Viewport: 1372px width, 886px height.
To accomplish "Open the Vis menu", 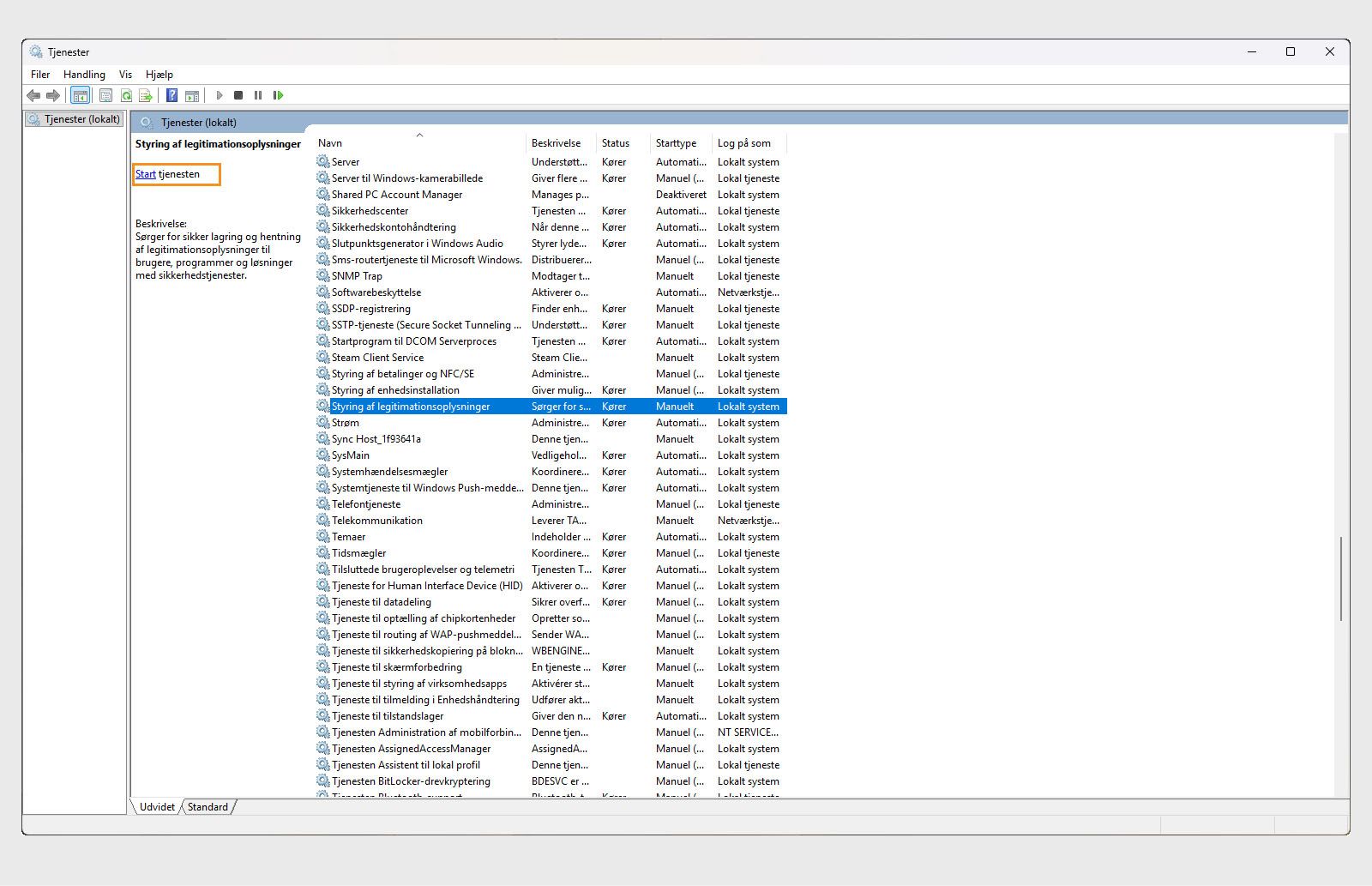I will (x=125, y=75).
